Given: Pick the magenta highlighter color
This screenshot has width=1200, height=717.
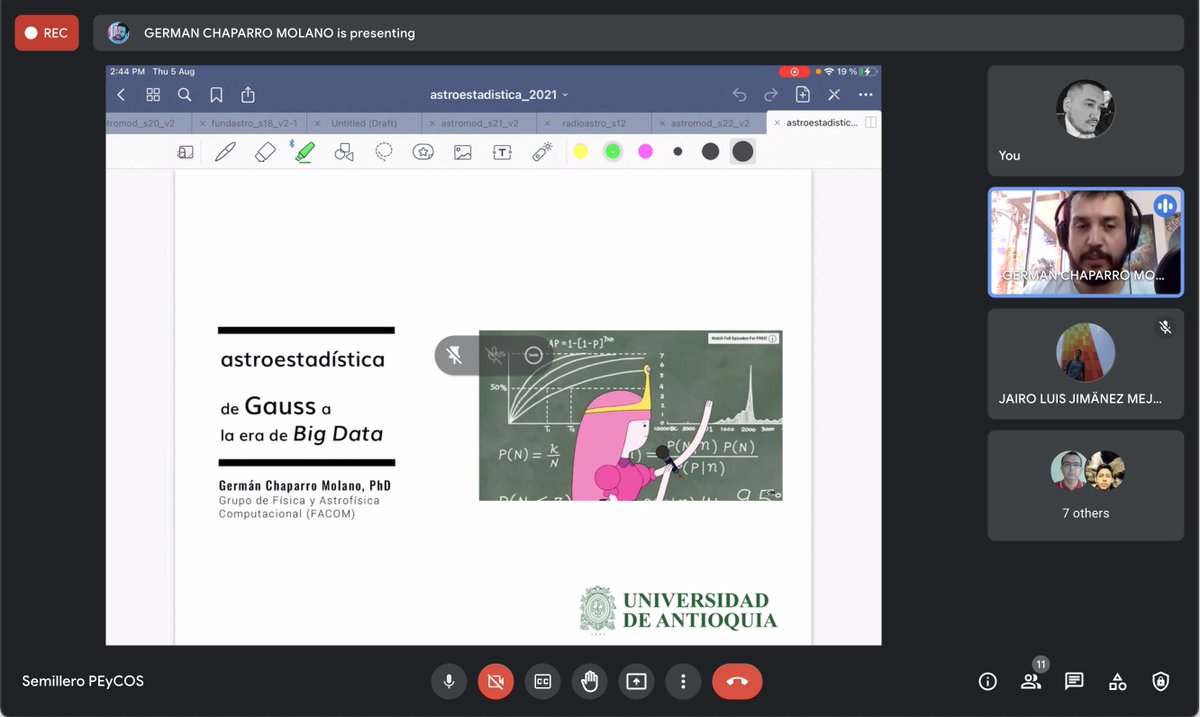Looking at the screenshot, I should pos(646,151).
